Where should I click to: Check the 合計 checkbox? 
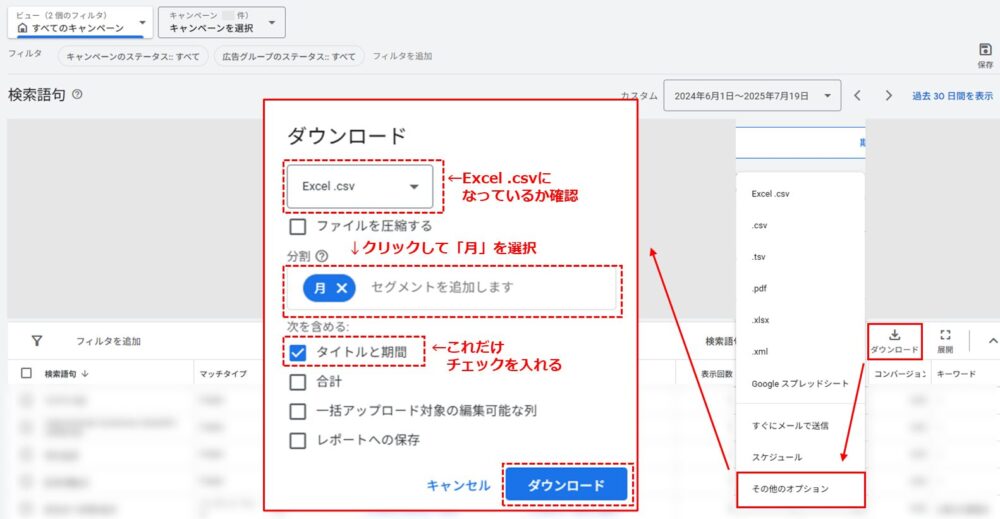(x=297, y=381)
